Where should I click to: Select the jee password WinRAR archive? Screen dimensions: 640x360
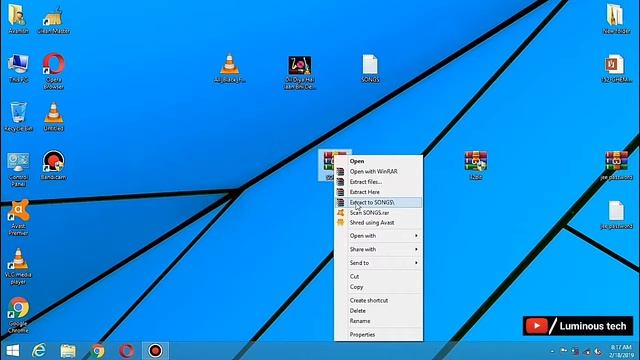616,165
